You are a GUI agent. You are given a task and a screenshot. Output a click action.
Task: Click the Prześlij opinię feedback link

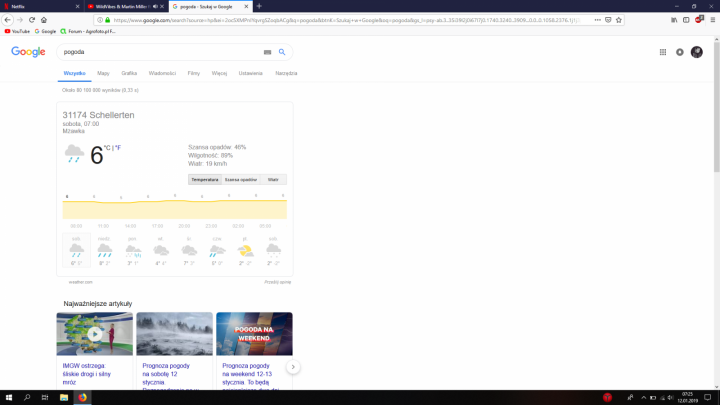pyautogui.click(x=277, y=282)
